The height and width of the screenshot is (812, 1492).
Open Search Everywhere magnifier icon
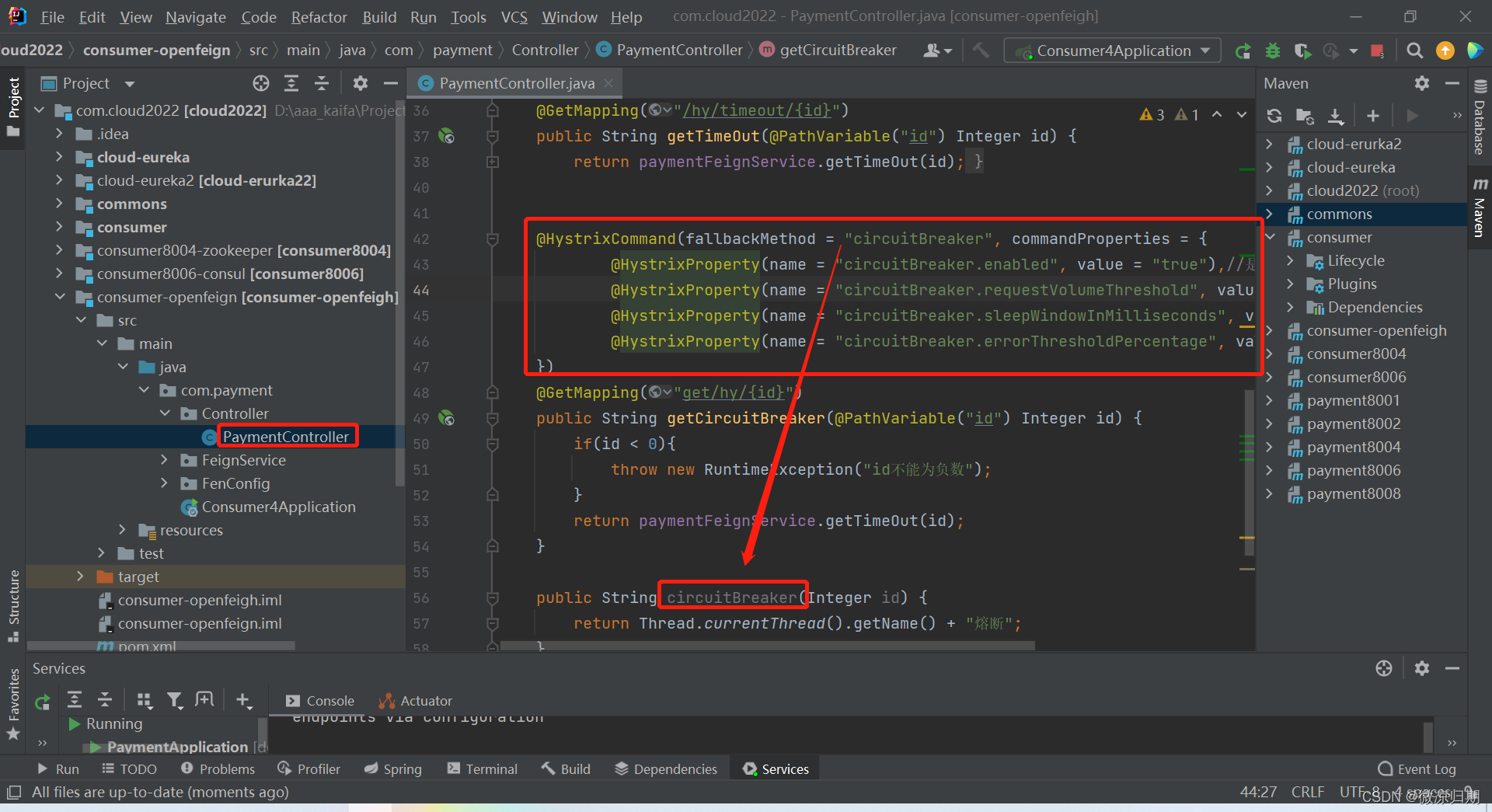(1414, 51)
